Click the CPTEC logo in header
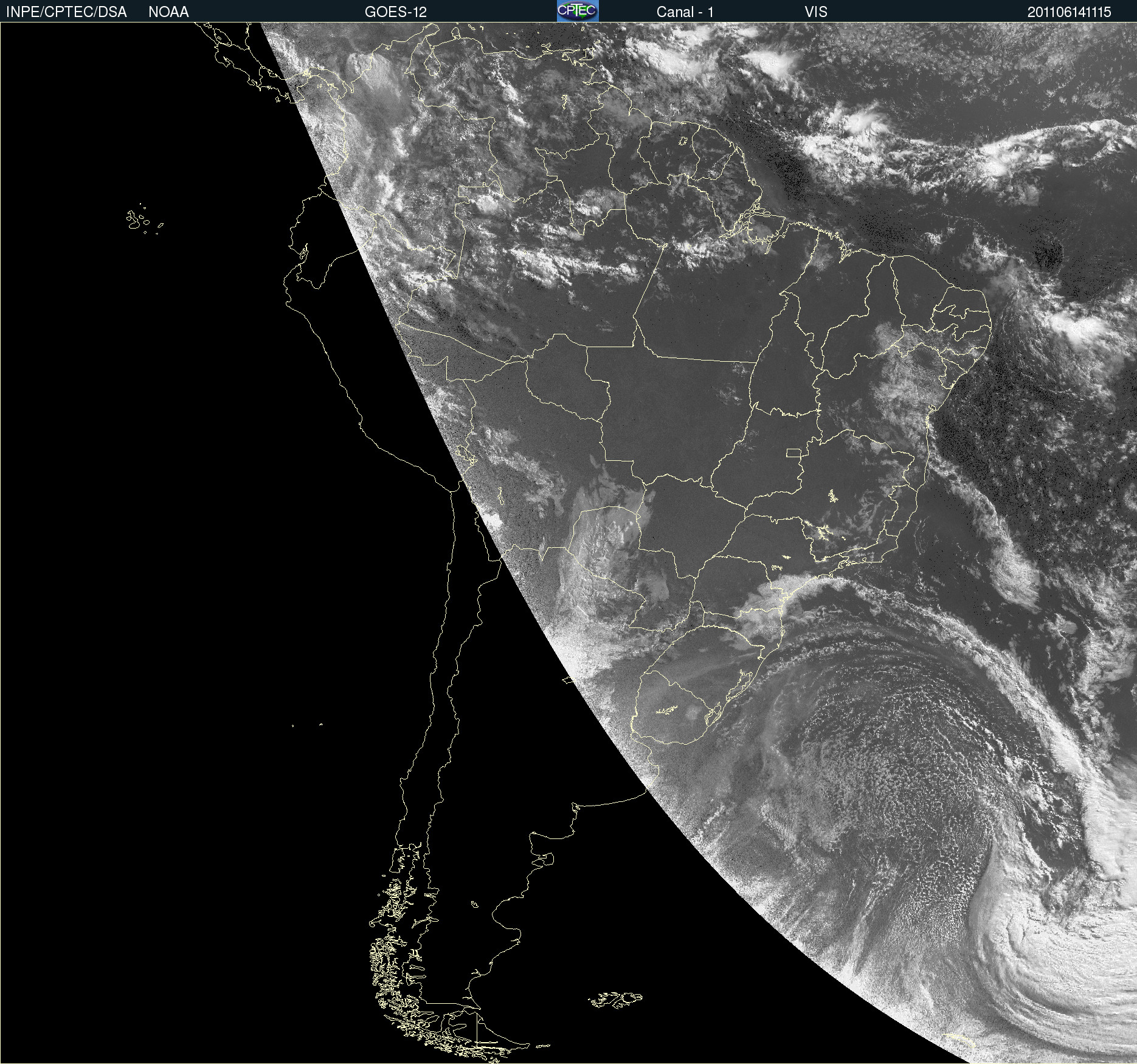This screenshot has width=1137, height=1064. pos(578,11)
